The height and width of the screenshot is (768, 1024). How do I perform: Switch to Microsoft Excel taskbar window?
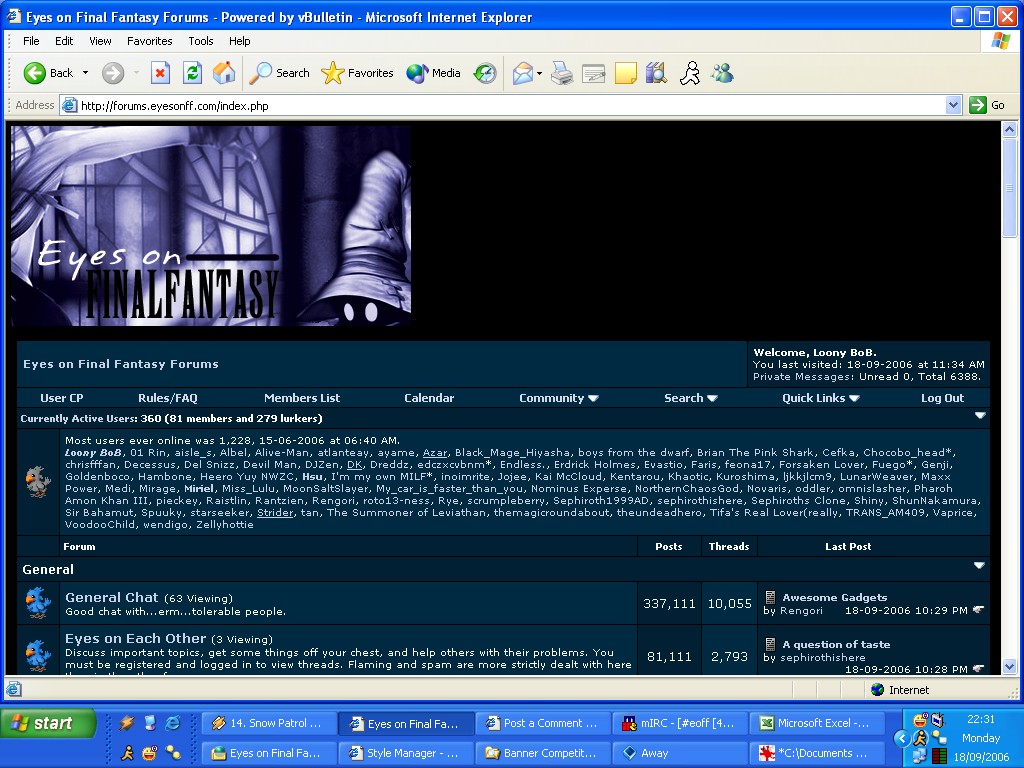click(816, 723)
